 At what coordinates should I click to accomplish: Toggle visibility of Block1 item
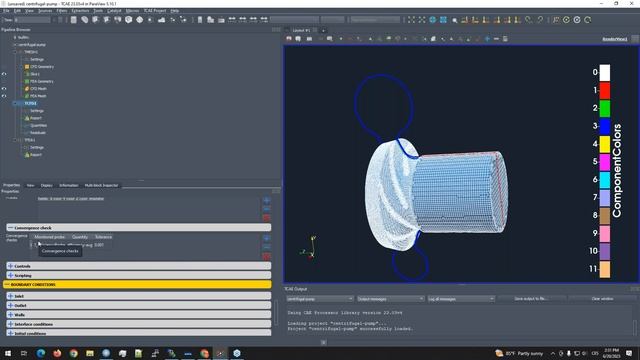coord(4,74)
